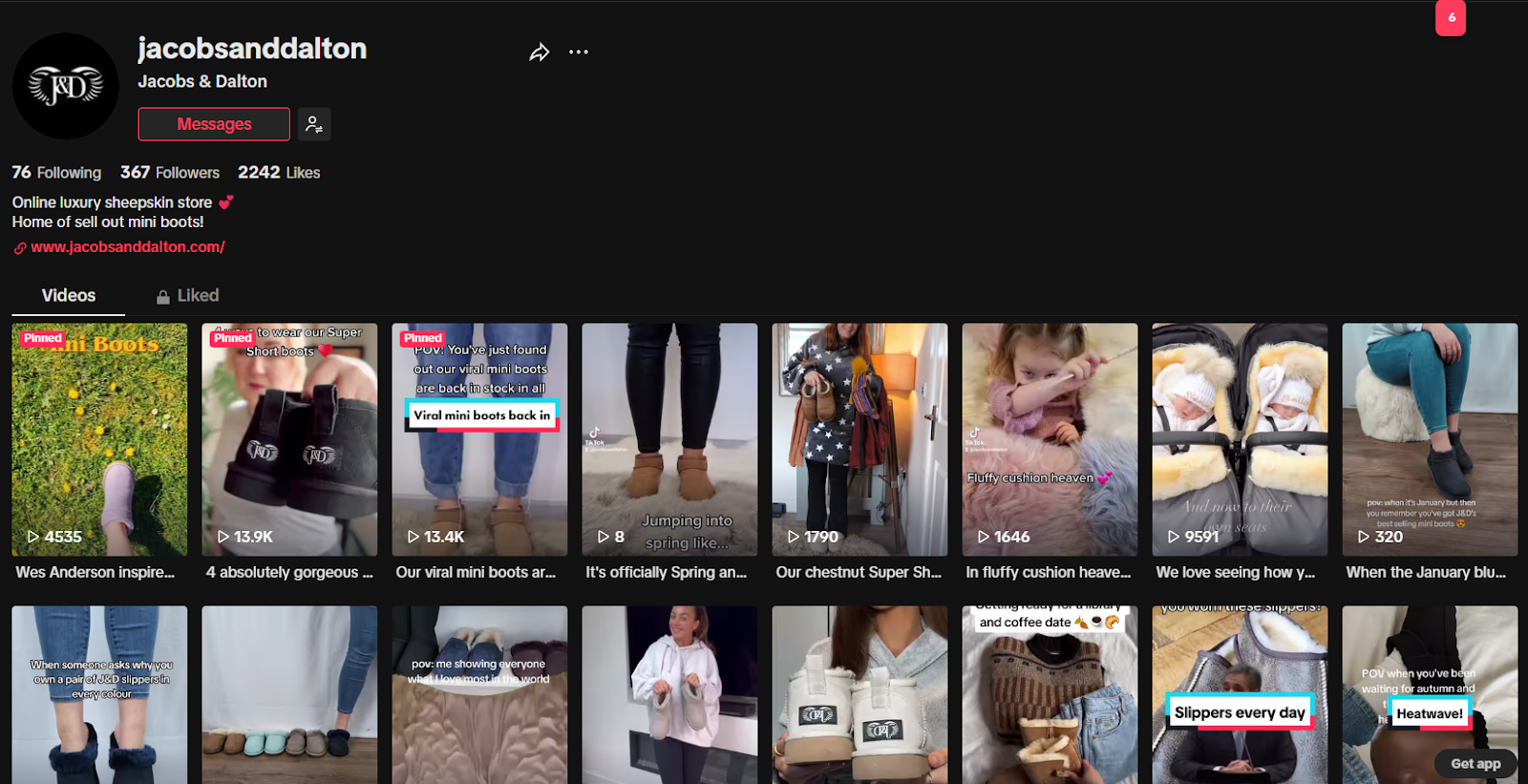Open video of woman in white hoodie

pos(669,695)
